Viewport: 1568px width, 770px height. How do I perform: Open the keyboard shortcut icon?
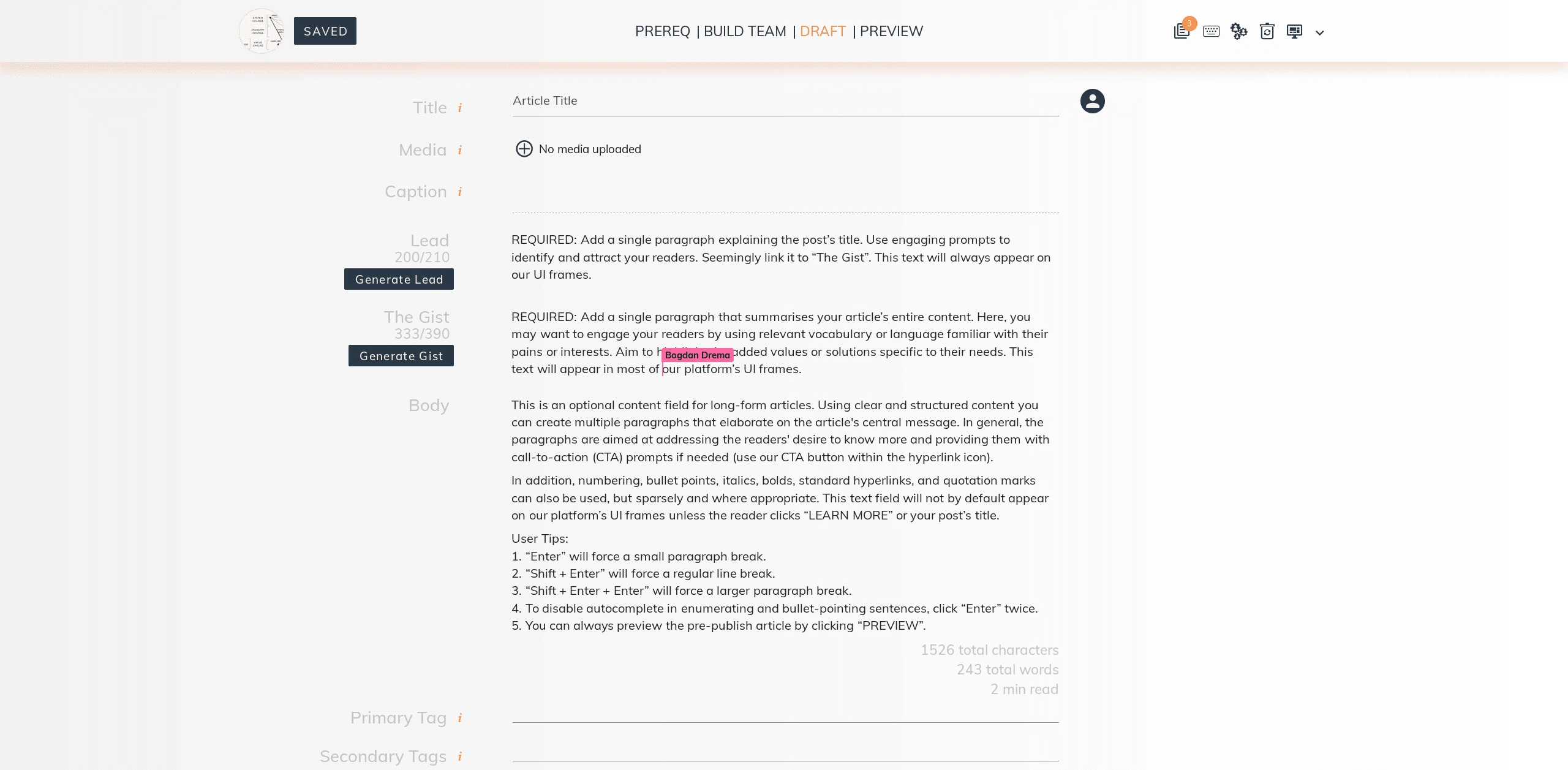click(1212, 31)
